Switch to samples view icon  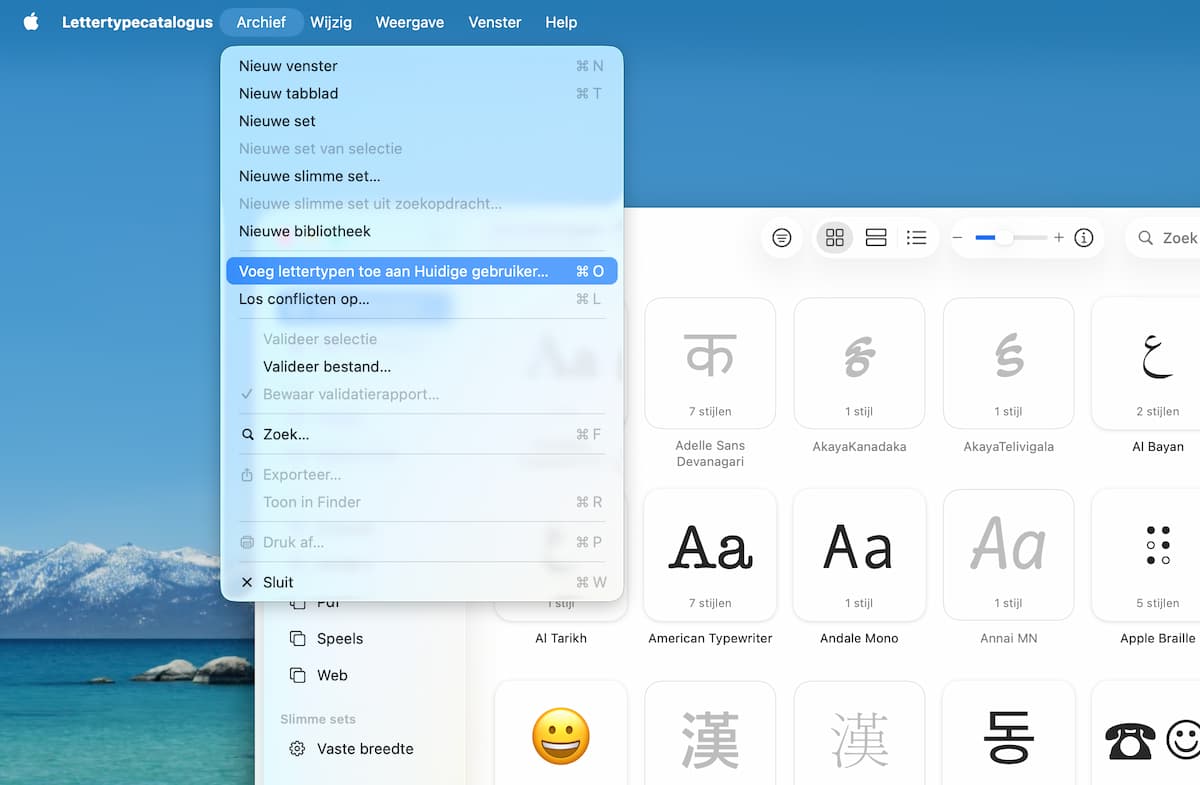click(876, 238)
